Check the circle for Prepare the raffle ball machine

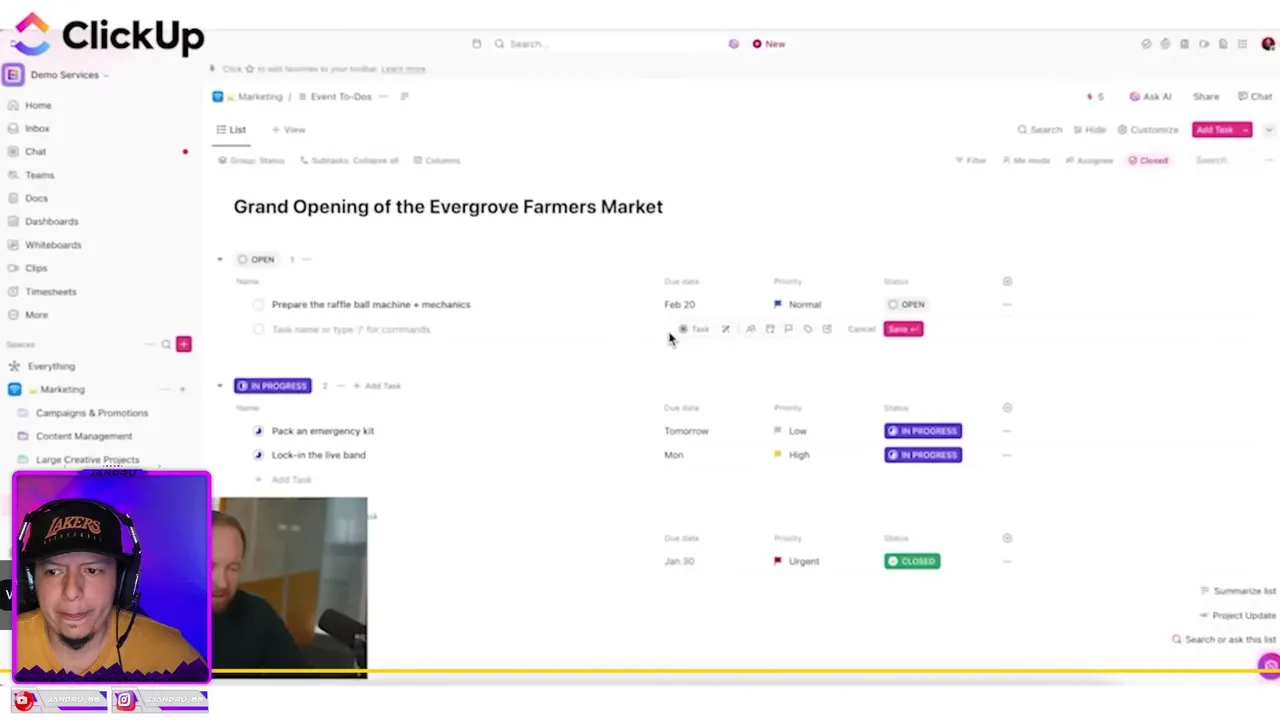258,305
